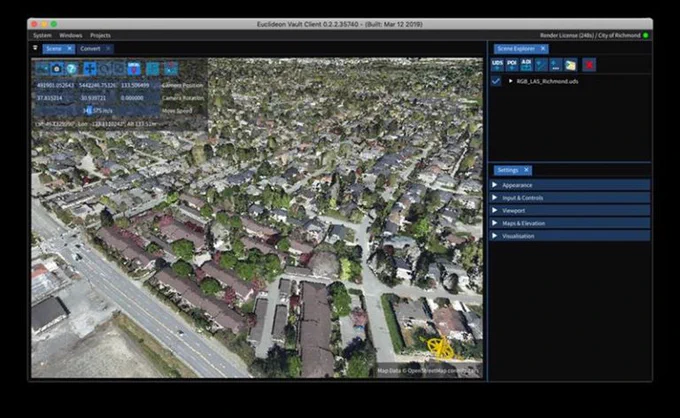Click the add folder icon in Scene Explorer
This screenshot has height=418, width=680.
[x=570, y=65]
